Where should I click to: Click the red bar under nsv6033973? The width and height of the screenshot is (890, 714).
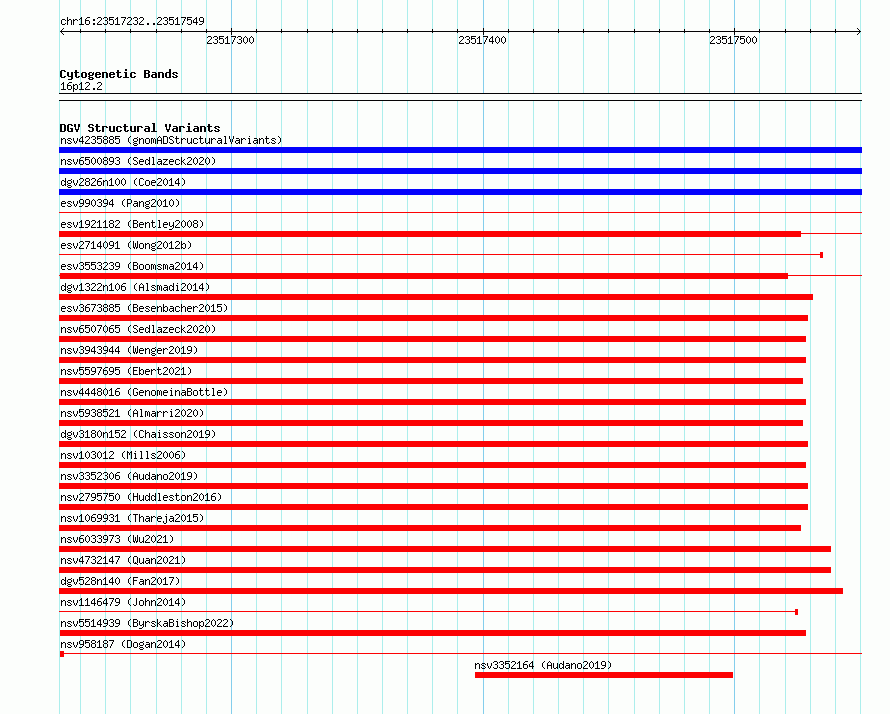[445, 549]
